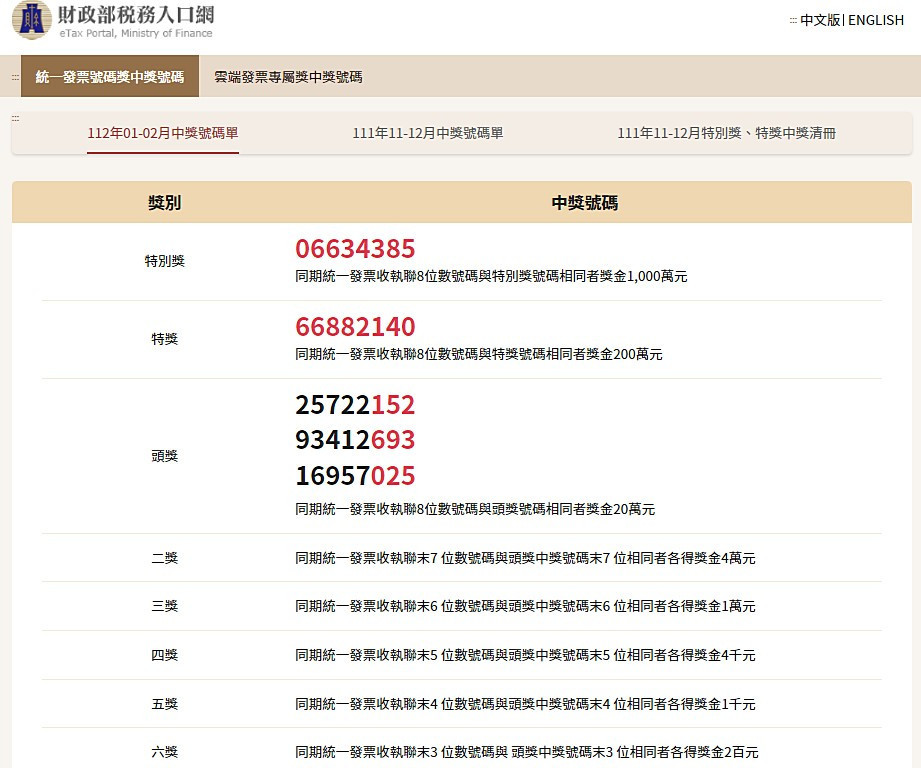Click first prize number 25722152

click(x=355, y=405)
